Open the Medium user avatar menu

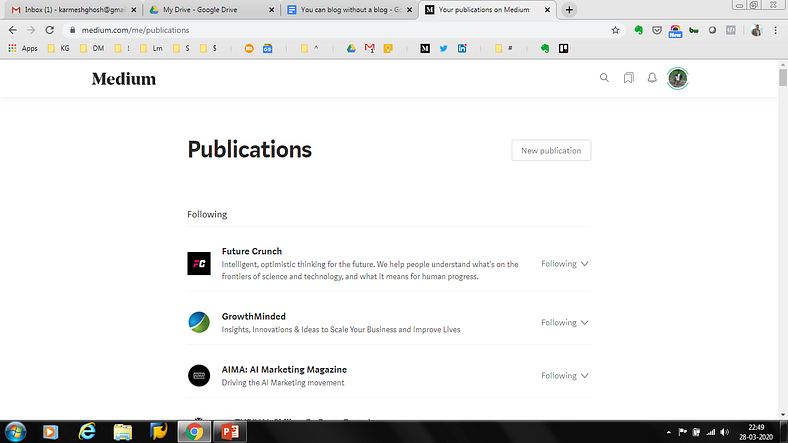[677, 78]
